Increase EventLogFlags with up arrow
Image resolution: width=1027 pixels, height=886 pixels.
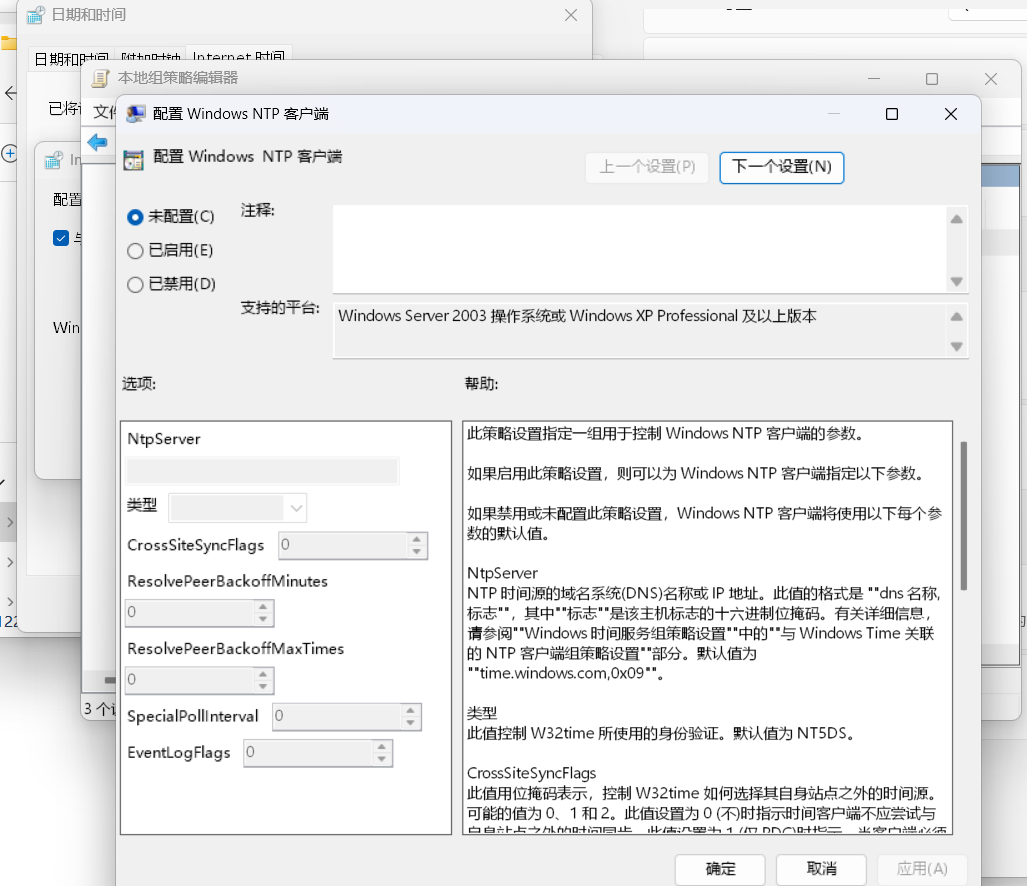[x=381, y=747]
